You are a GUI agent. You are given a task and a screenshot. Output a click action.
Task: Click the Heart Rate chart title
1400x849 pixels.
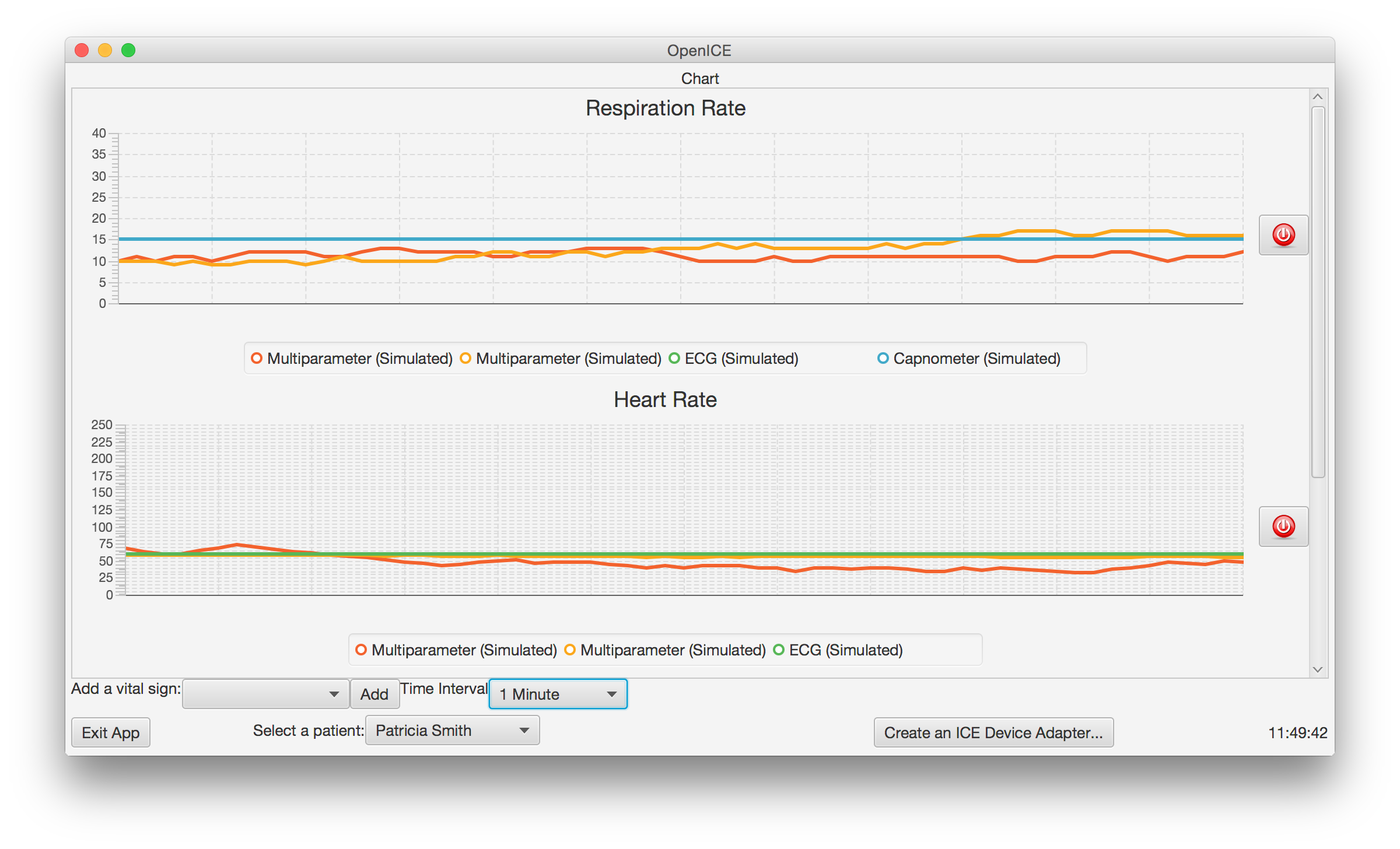point(666,399)
